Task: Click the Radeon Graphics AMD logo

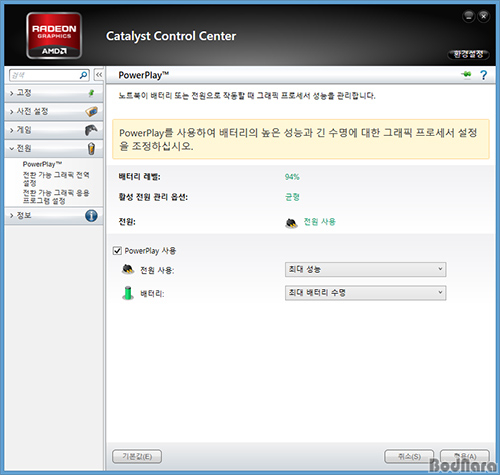Action: coord(54,35)
